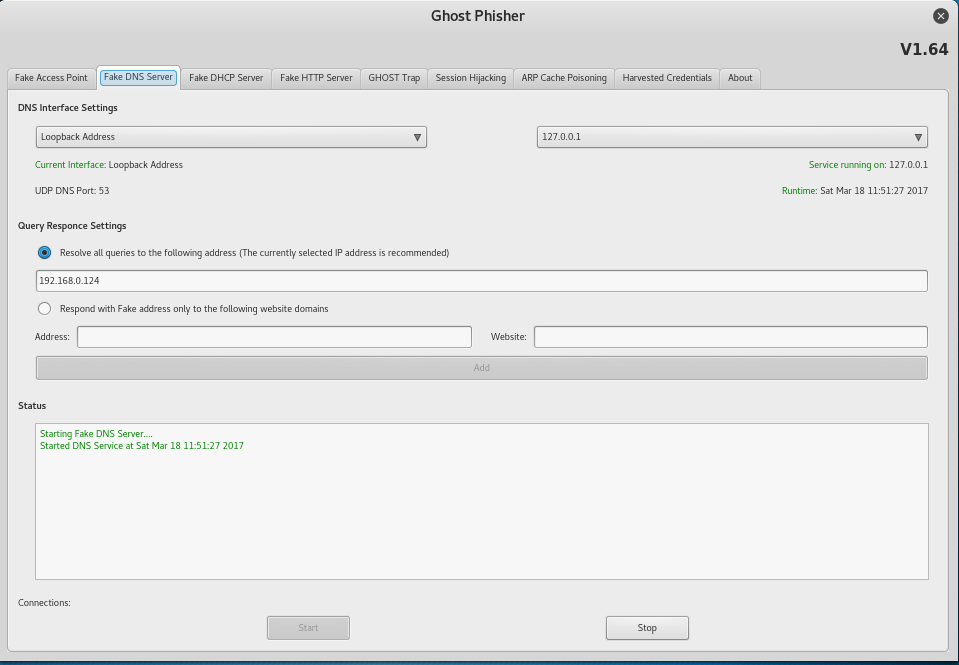Click the 'UDP DNS Port: 53' text
This screenshot has width=959, height=665.
point(72,191)
